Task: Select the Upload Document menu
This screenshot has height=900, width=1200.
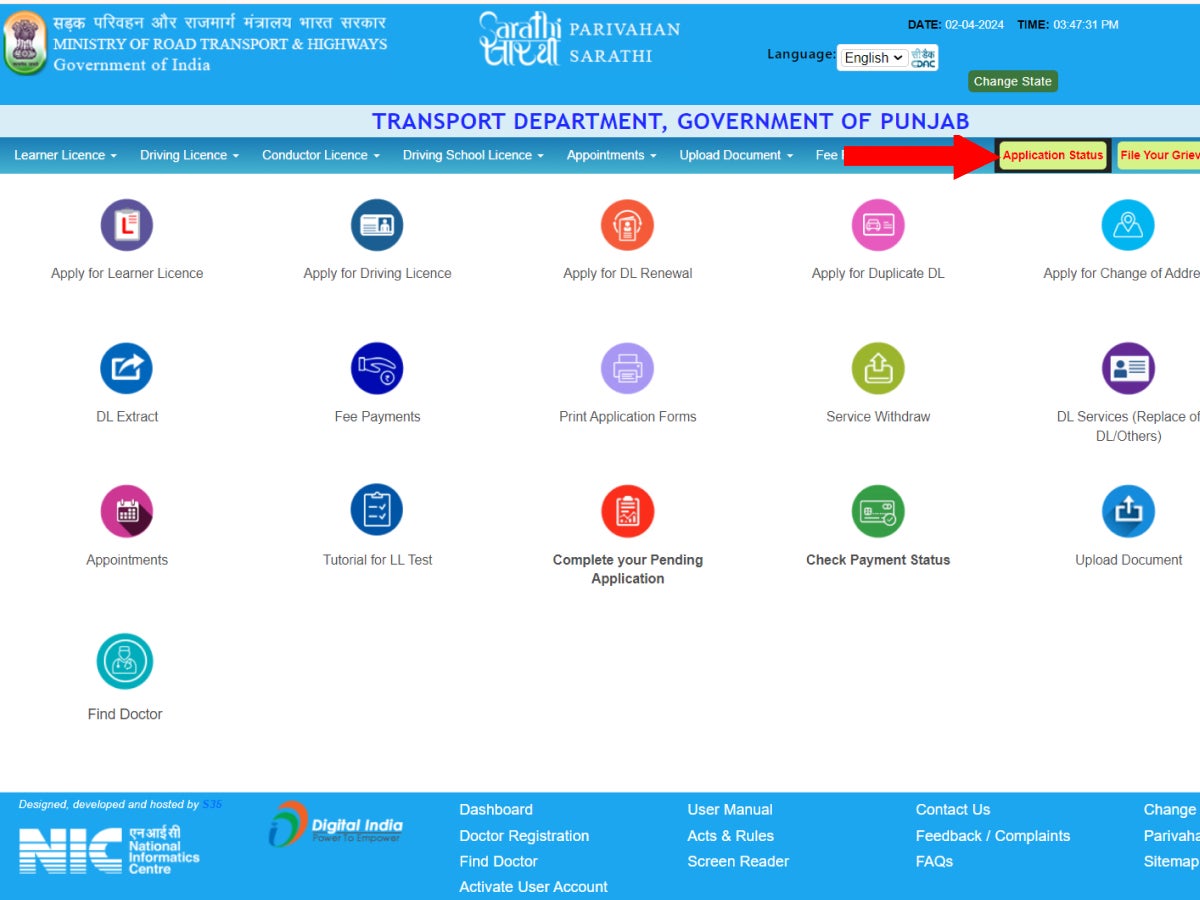Action: 736,155
